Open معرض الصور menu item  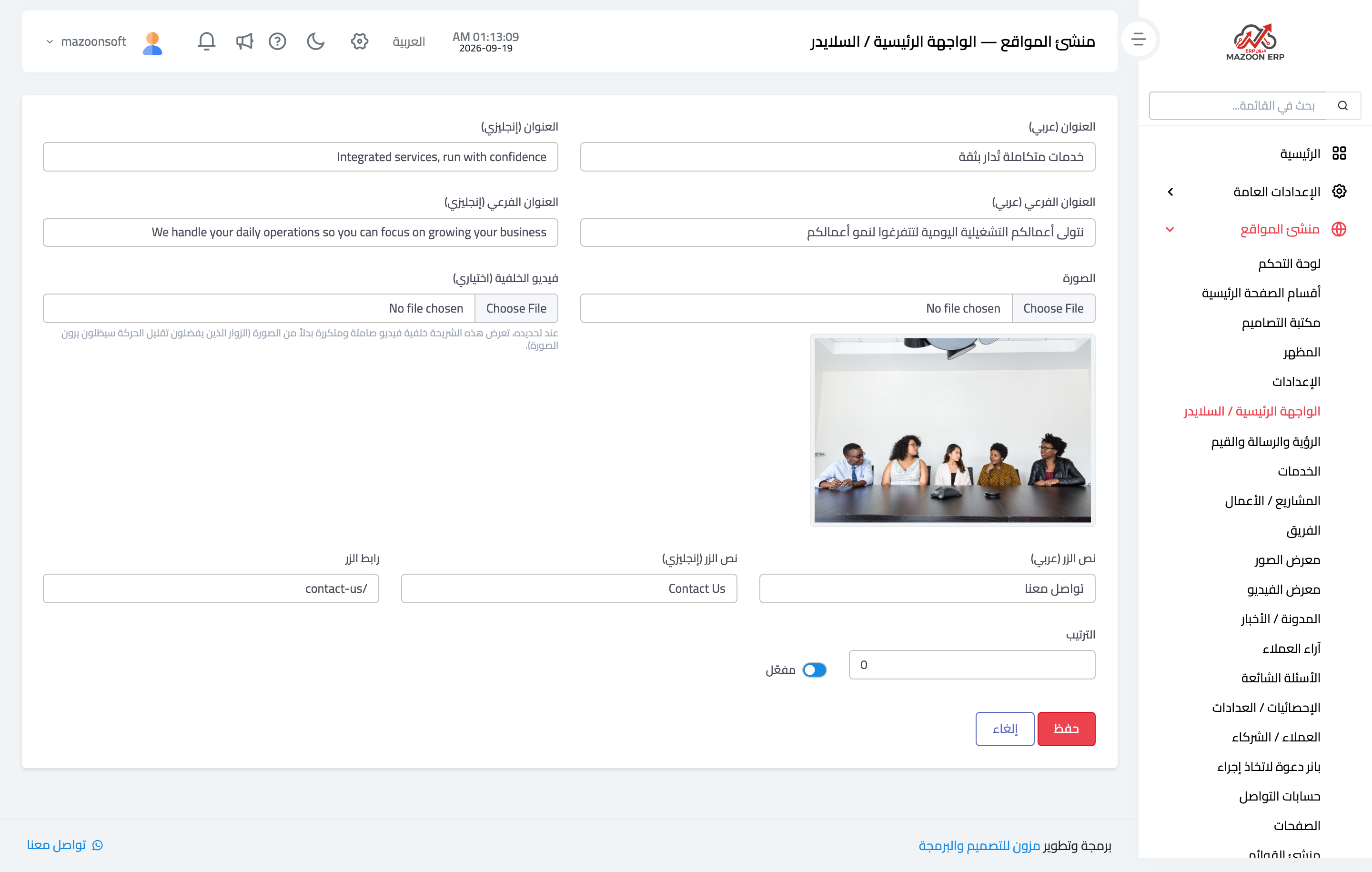[x=1287, y=560]
